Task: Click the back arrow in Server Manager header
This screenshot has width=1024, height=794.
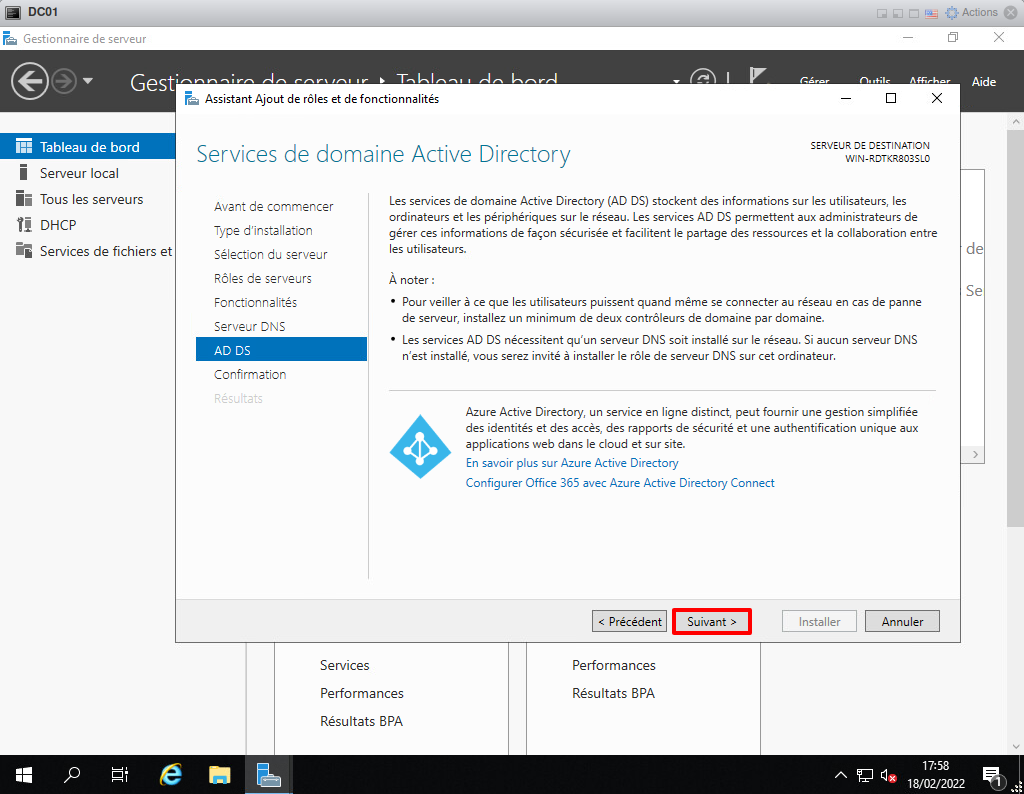Action: point(30,81)
